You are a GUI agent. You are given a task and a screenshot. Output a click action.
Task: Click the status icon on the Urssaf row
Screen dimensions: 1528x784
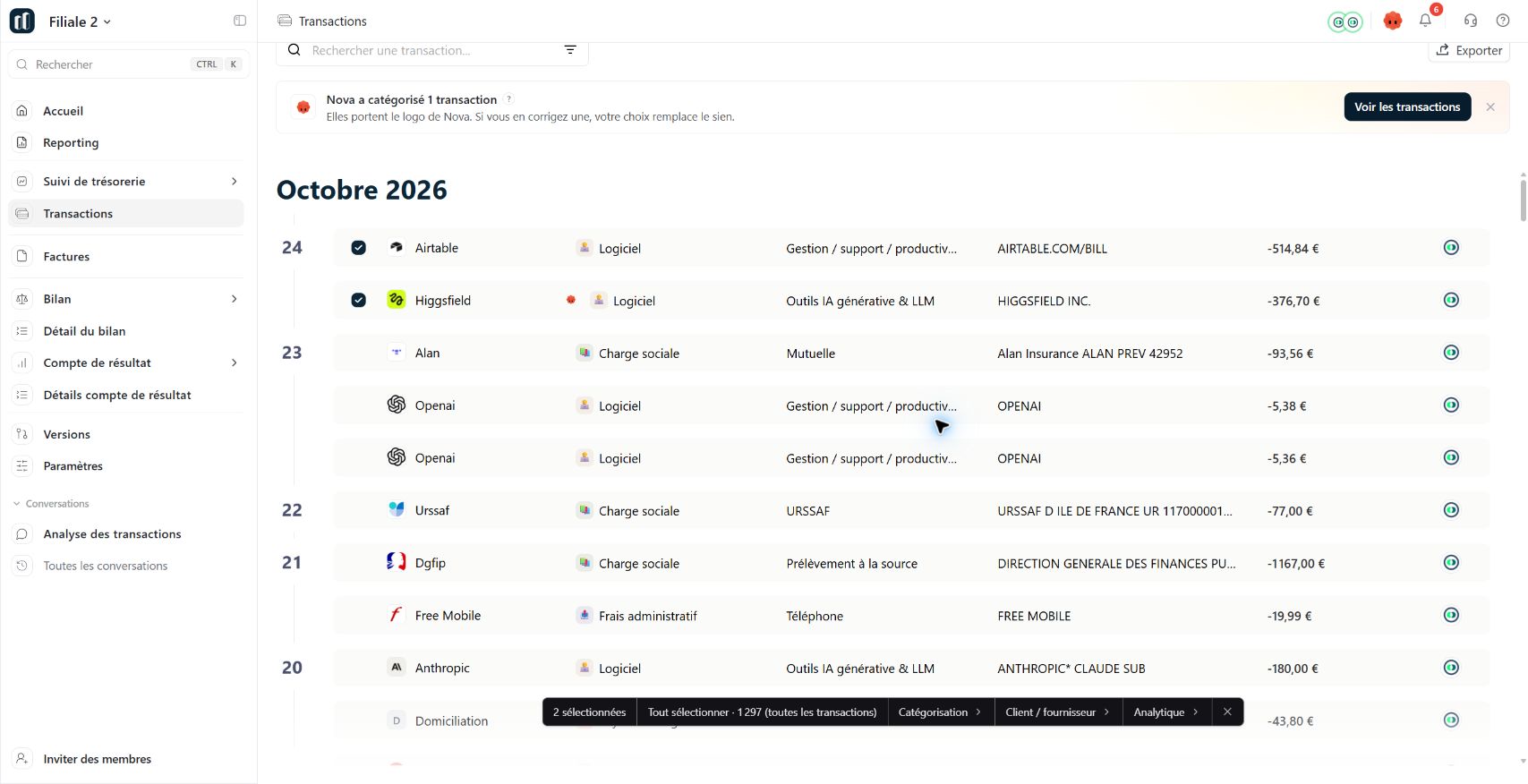[1451, 510]
